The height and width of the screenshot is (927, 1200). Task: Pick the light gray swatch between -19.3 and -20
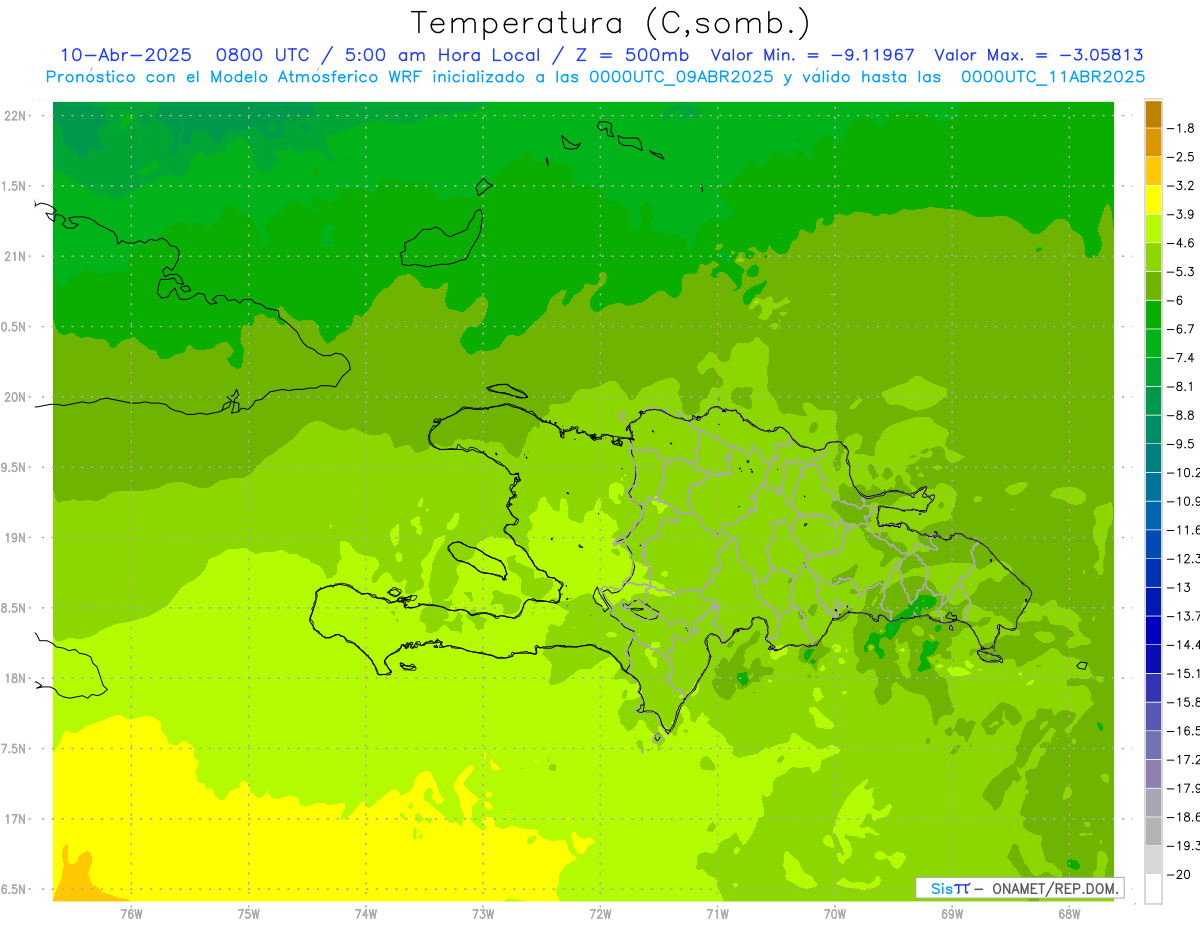tap(1153, 860)
